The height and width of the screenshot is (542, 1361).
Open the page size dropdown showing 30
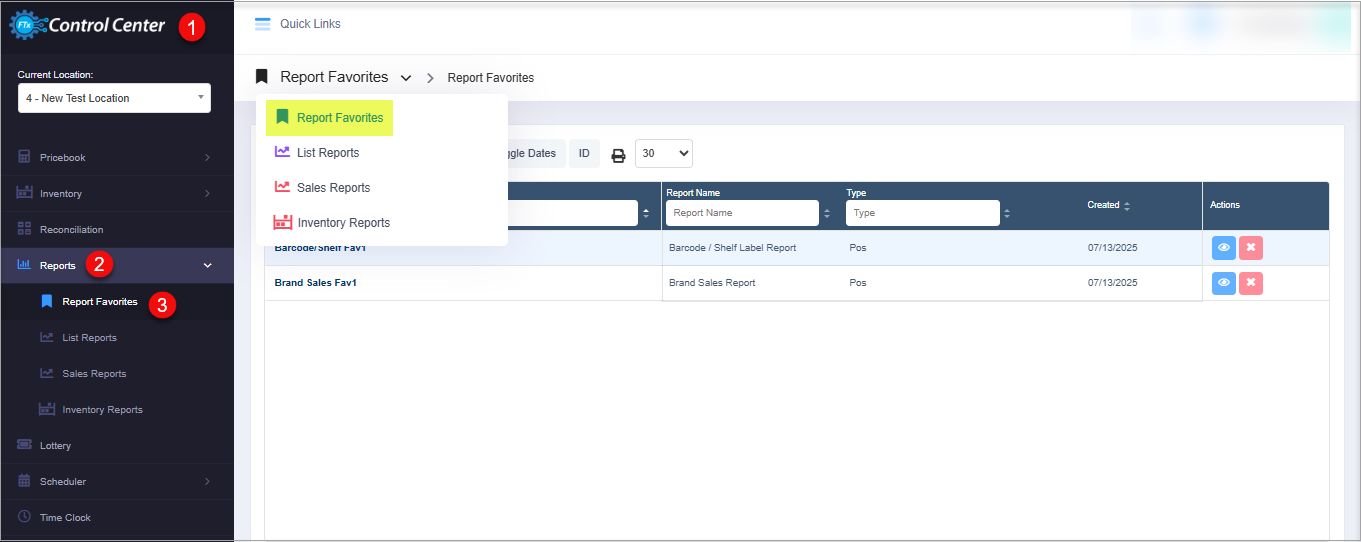pos(664,154)
